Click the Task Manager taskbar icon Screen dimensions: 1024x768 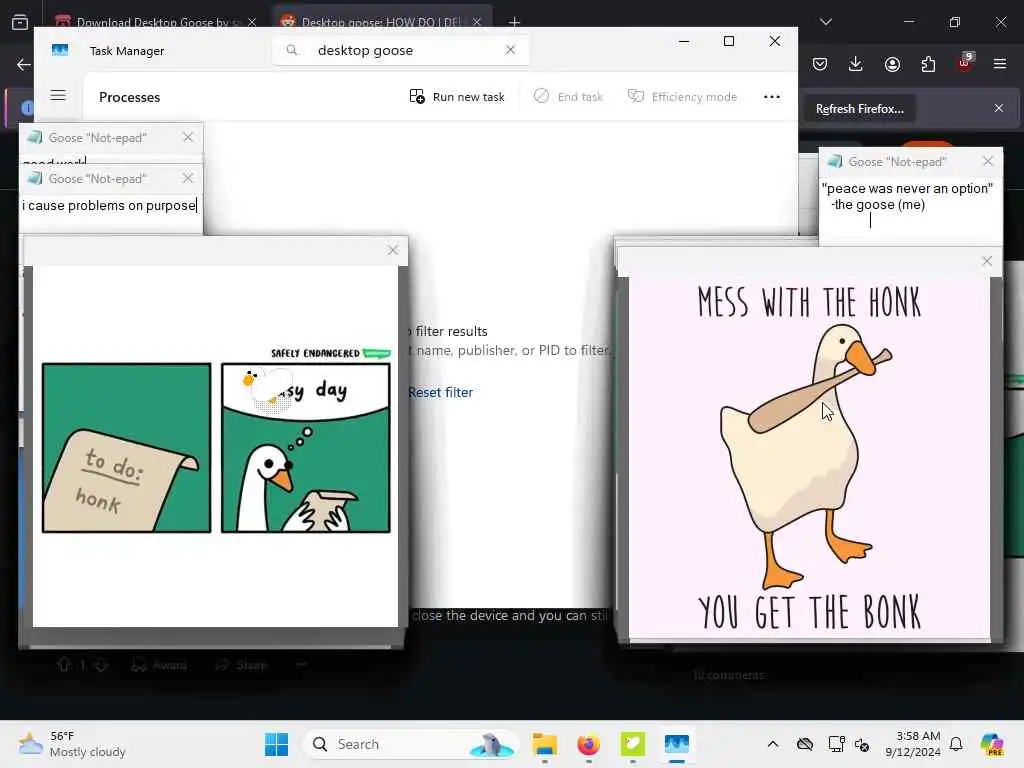click(677, 744)
